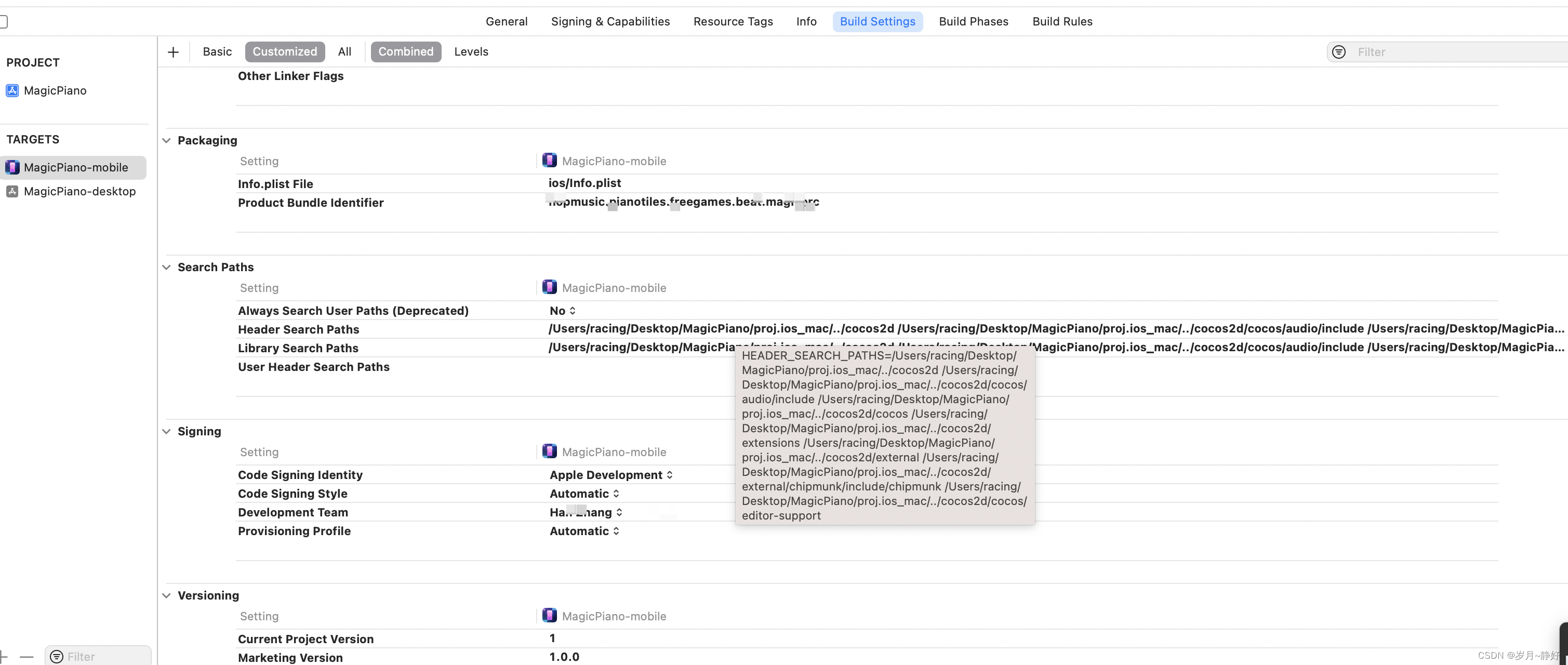Screen dimensions: 1568x665
Task: Open Always Search User Paths No dropdown
Action: (x=563, y=311)
